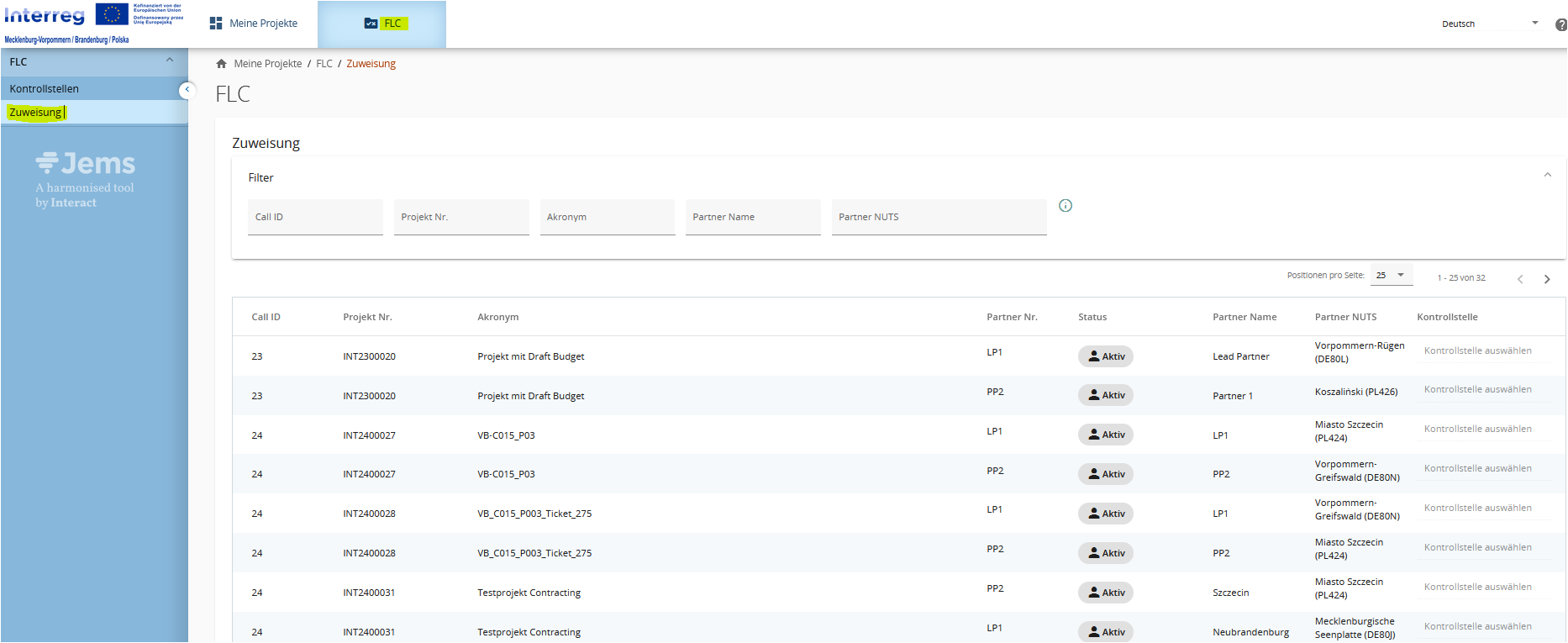Click the Zuweisung sidebar item
Image resolution: width=1568 pixels, height=643 pixels.
(35, 113)
